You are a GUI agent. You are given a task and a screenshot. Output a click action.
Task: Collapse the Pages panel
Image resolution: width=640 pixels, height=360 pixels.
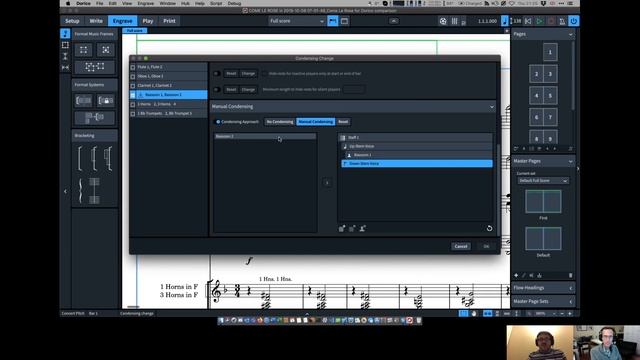coord(571,34)
